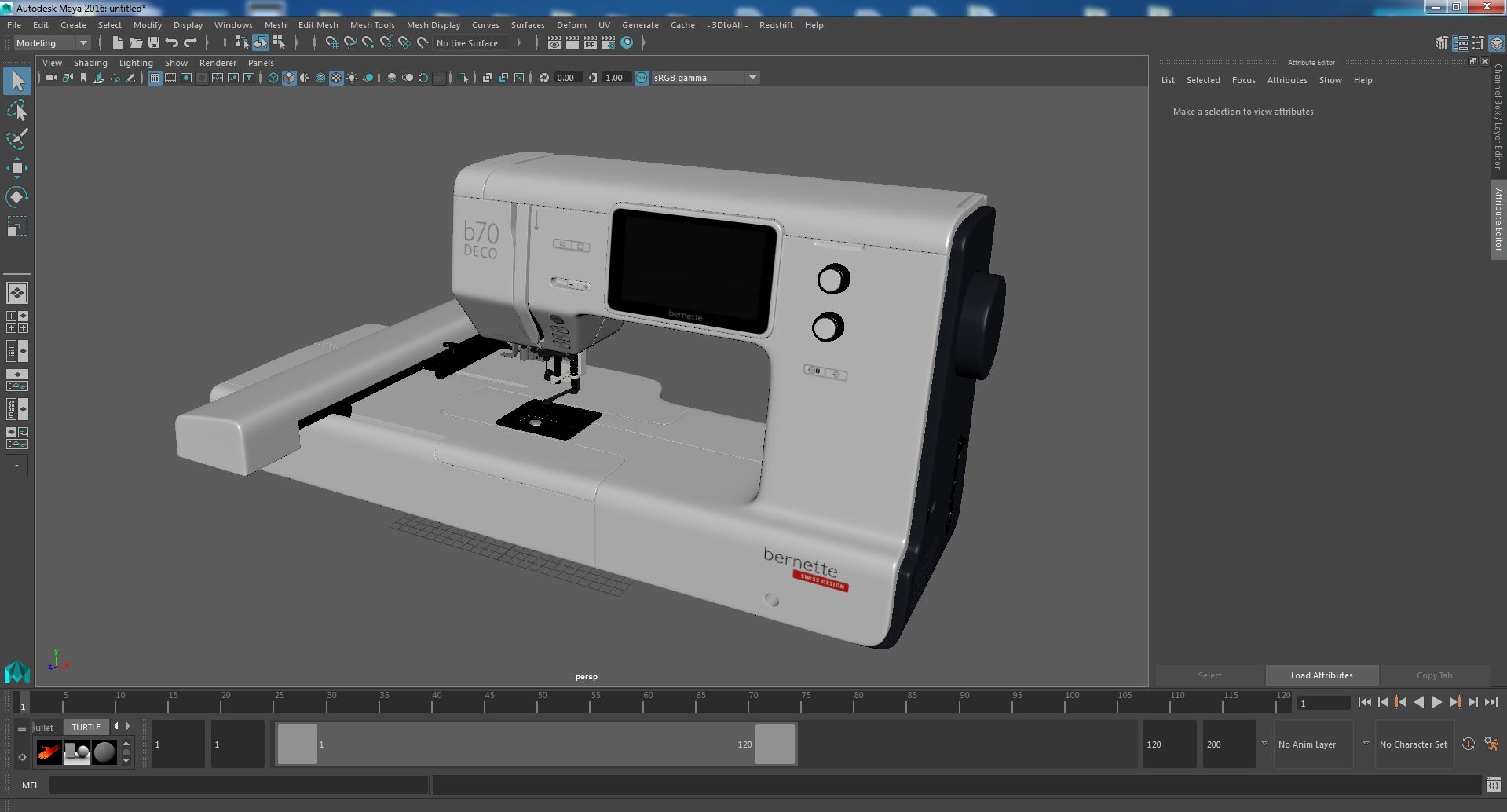This screenshot has width=1507, height=812.
Task: Save the current scene
Action: click(x=154, y=42)
